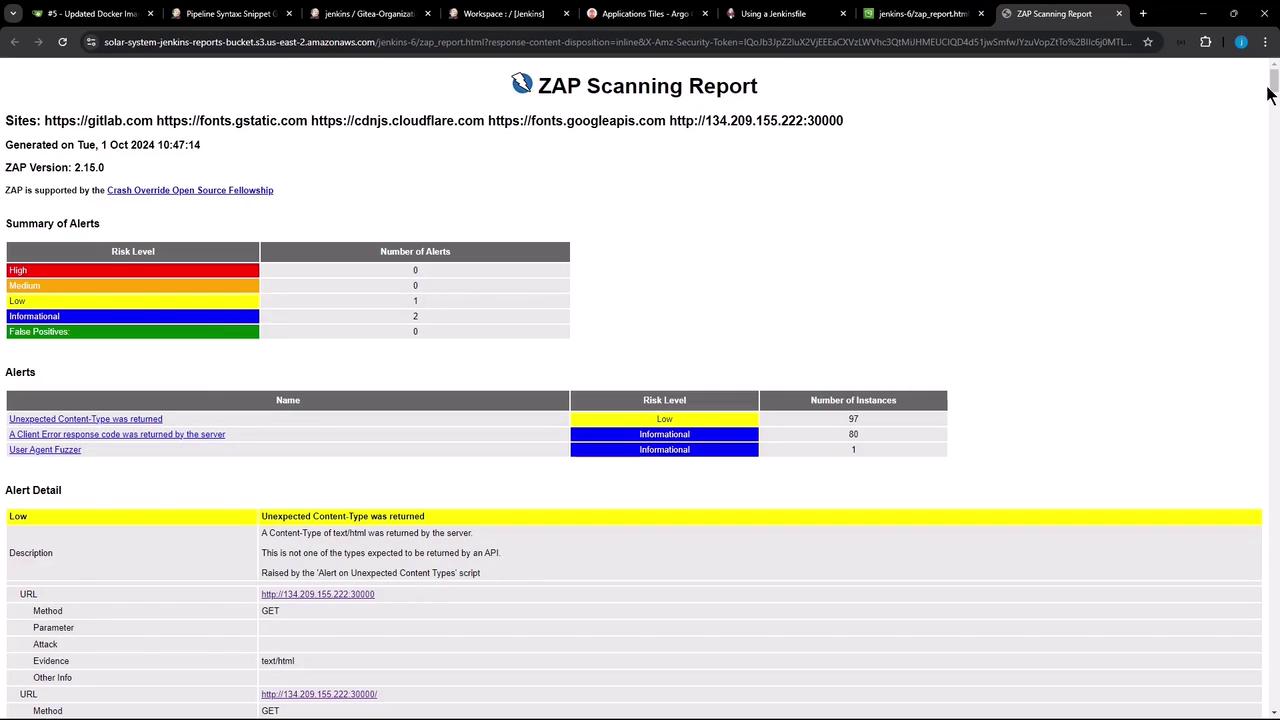
Task: Open the Chrome three-dot menu
Action: click(1265, 42)
